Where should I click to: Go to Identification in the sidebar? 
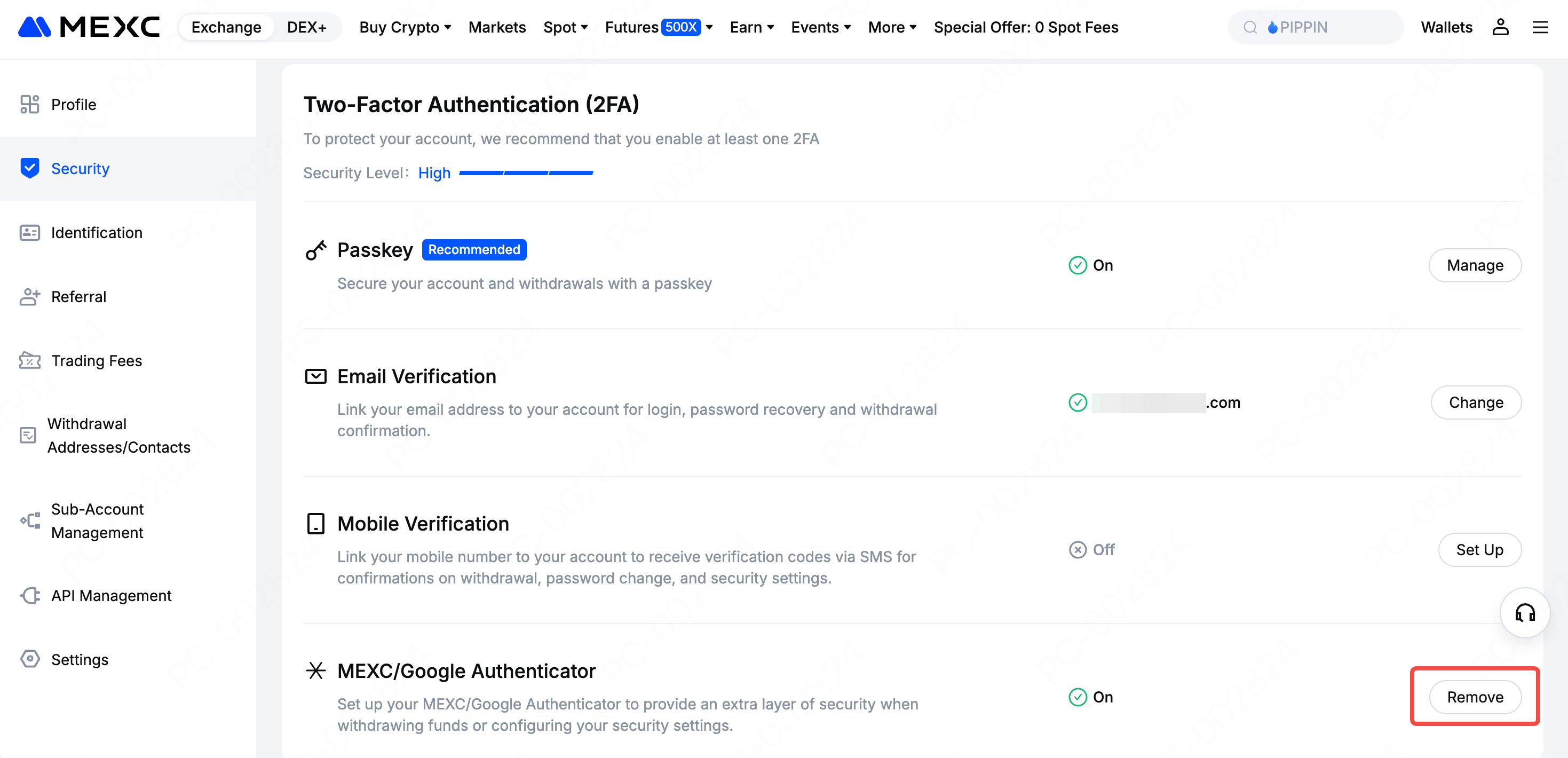tap(96, 233)
